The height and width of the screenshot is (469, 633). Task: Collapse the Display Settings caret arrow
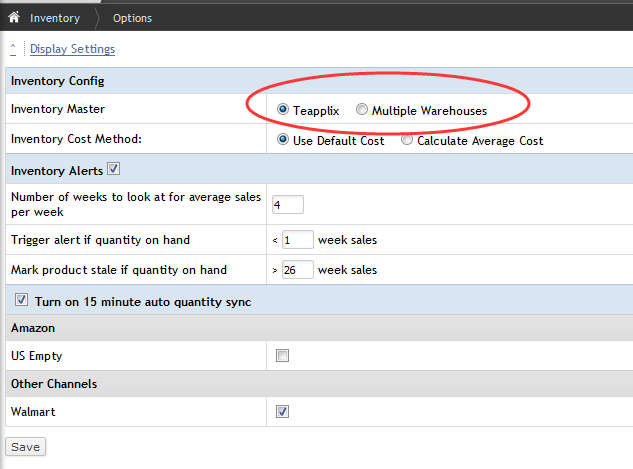[12, 48]
